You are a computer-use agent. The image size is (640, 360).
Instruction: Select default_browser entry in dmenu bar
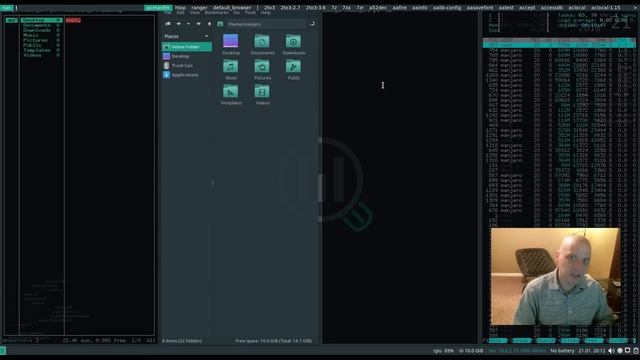click(232, 8)
